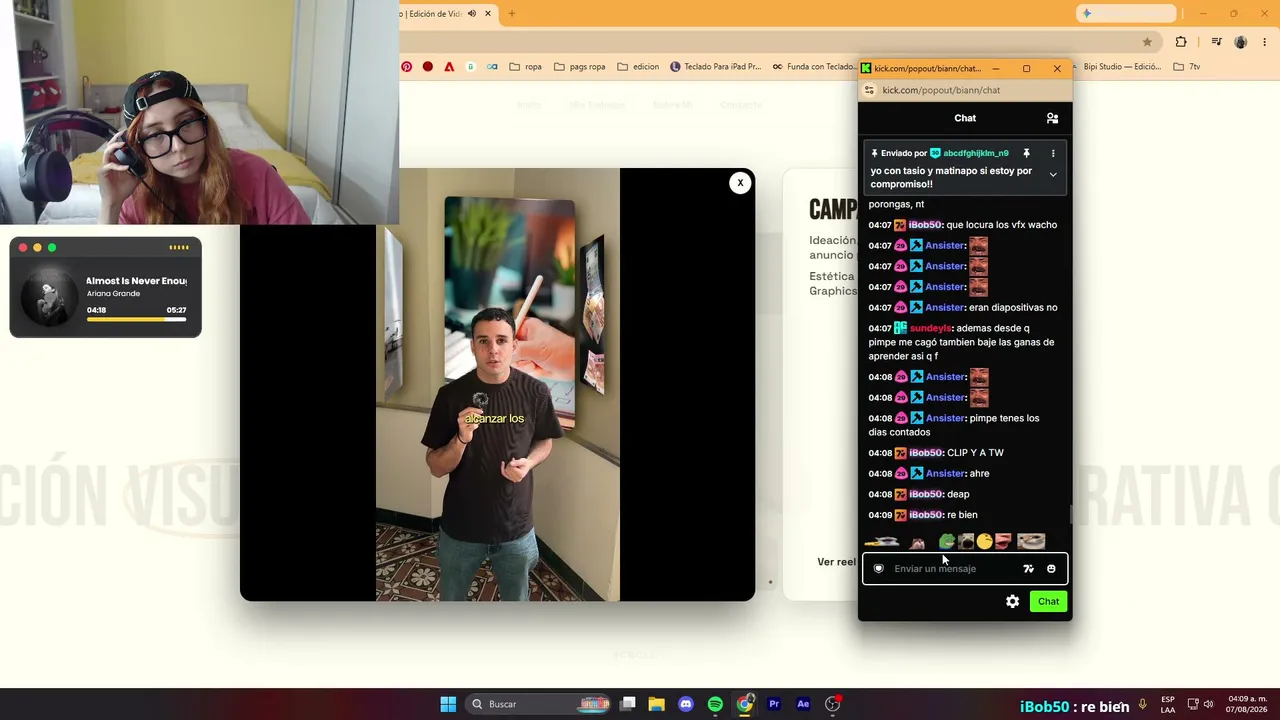Switch to Chrome on the taskbar
This screenshot has width=1280, height=720.
tap(745, 704)
